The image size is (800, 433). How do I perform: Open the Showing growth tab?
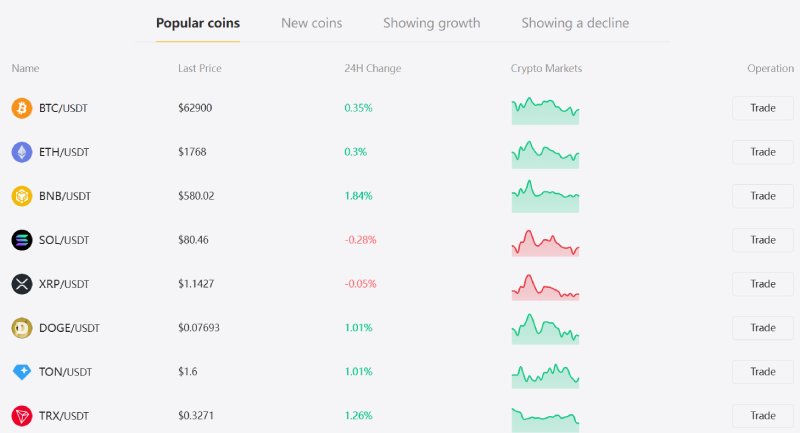[432, 23]
